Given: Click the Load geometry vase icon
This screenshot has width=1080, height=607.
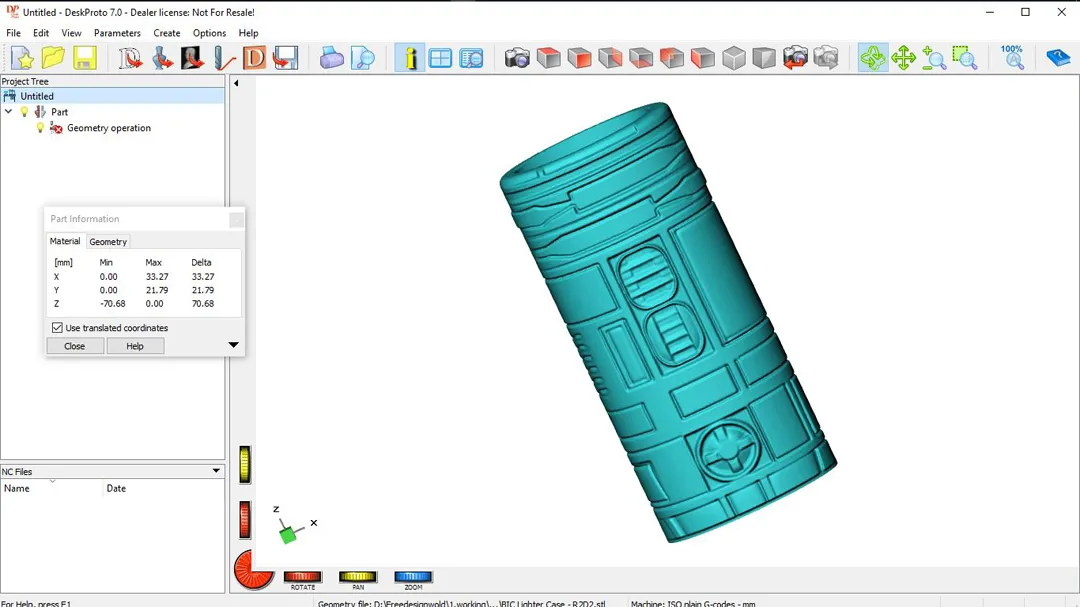Looking at the screenshot, I should pyautogui.click(x=162, y=58).
